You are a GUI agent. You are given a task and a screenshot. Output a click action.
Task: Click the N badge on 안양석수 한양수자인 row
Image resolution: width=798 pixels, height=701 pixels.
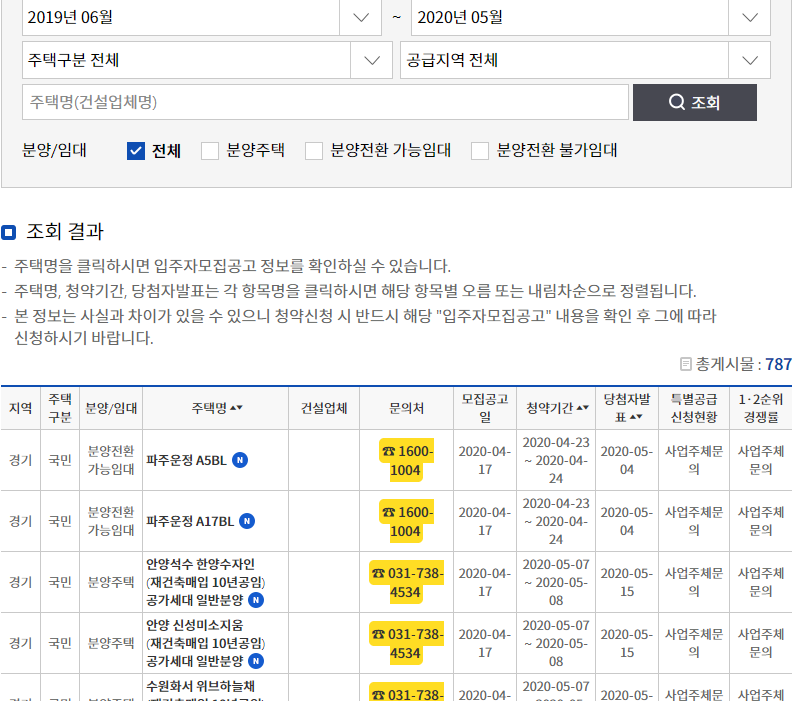click(x=256, y=600)
